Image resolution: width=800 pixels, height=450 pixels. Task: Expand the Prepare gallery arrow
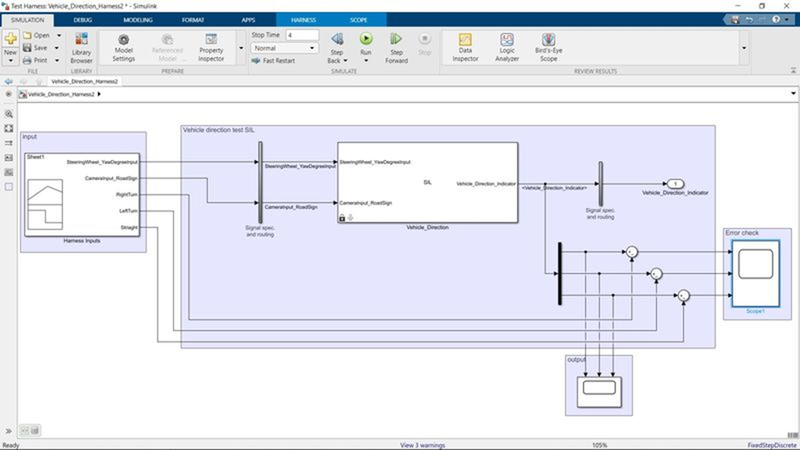[241, 48]
